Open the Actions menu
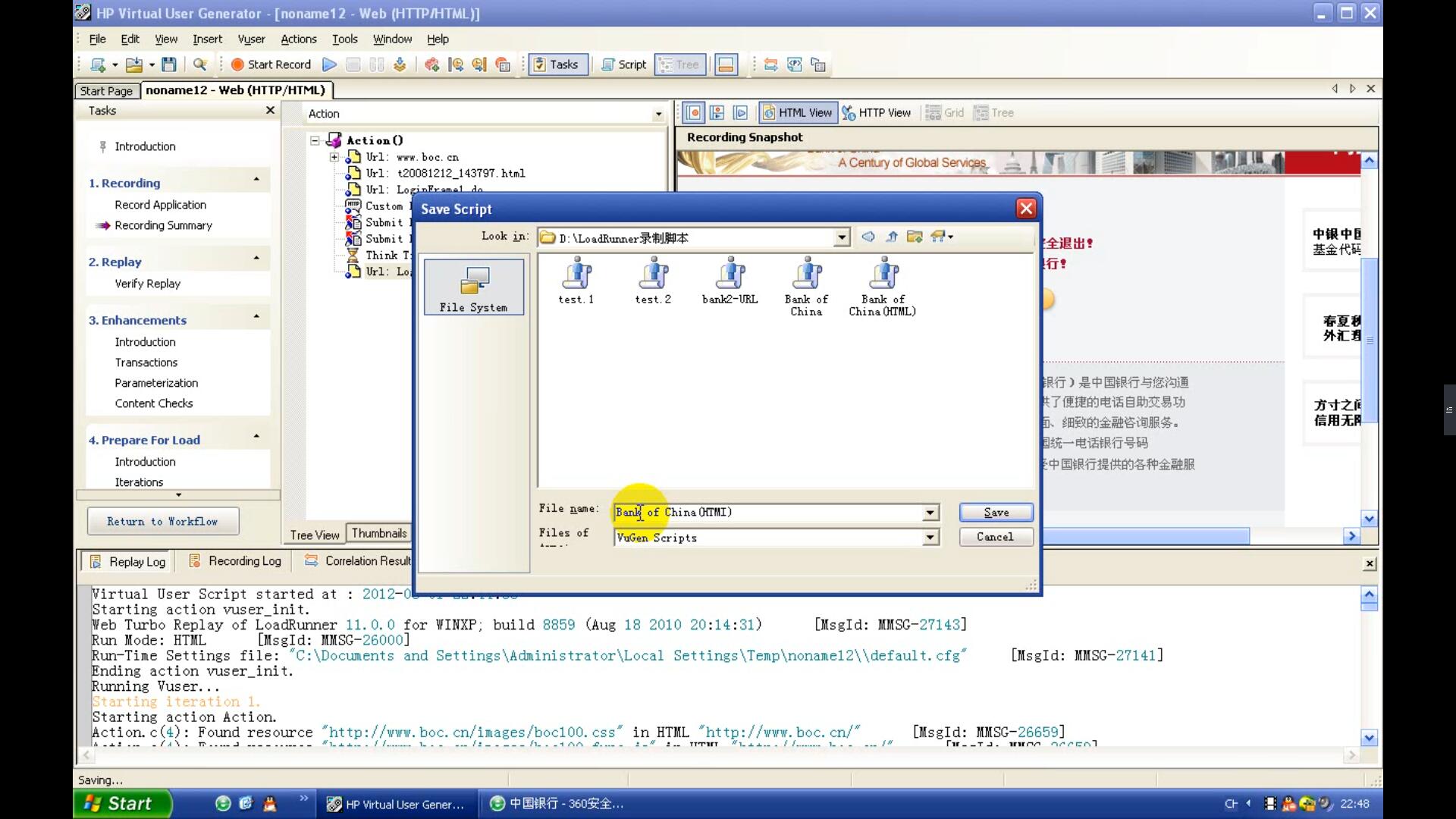This screenshot has width=1456, height=819. [x=299, y=39]
